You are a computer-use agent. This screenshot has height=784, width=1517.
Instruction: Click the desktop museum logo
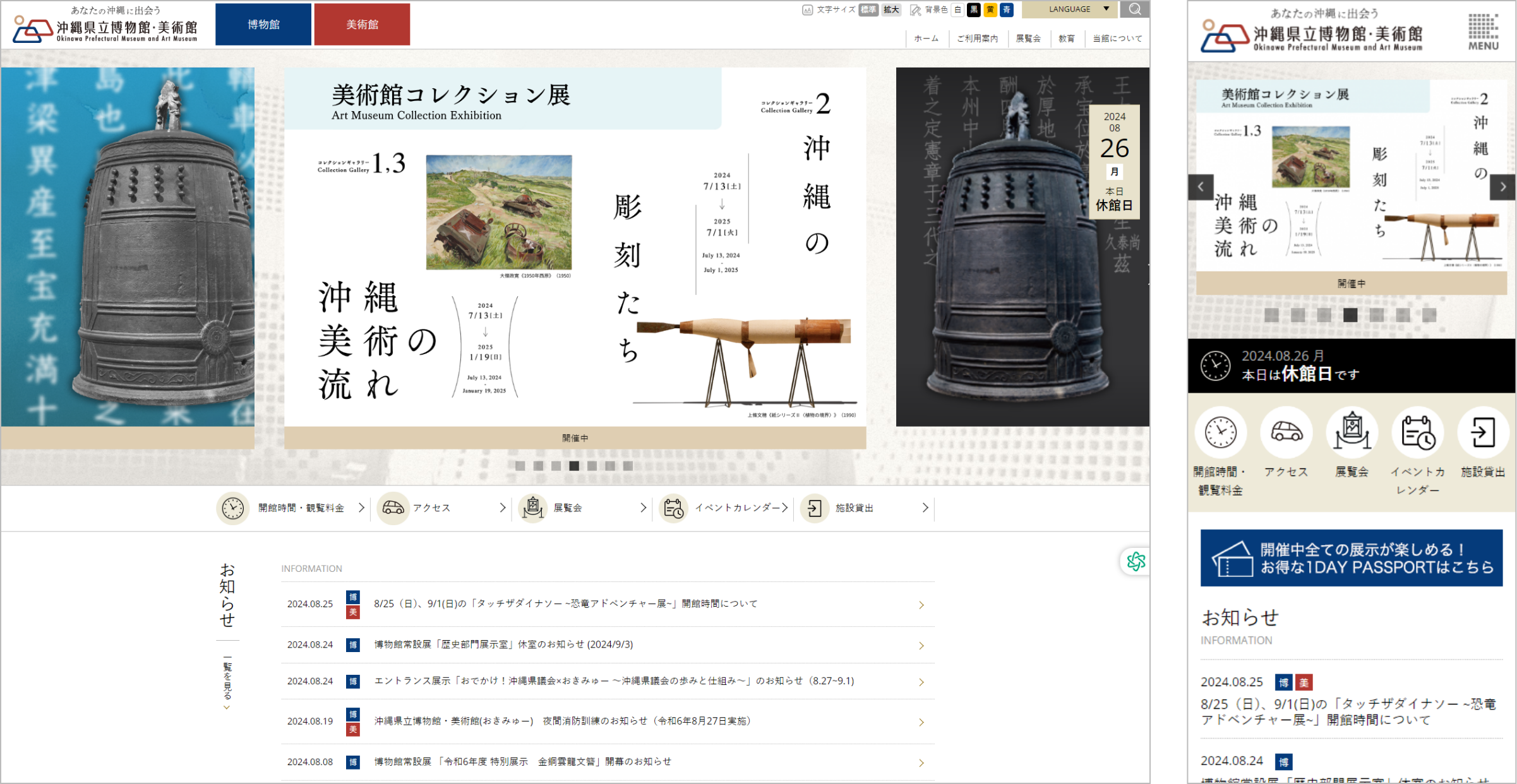click(x=105, y=25)
